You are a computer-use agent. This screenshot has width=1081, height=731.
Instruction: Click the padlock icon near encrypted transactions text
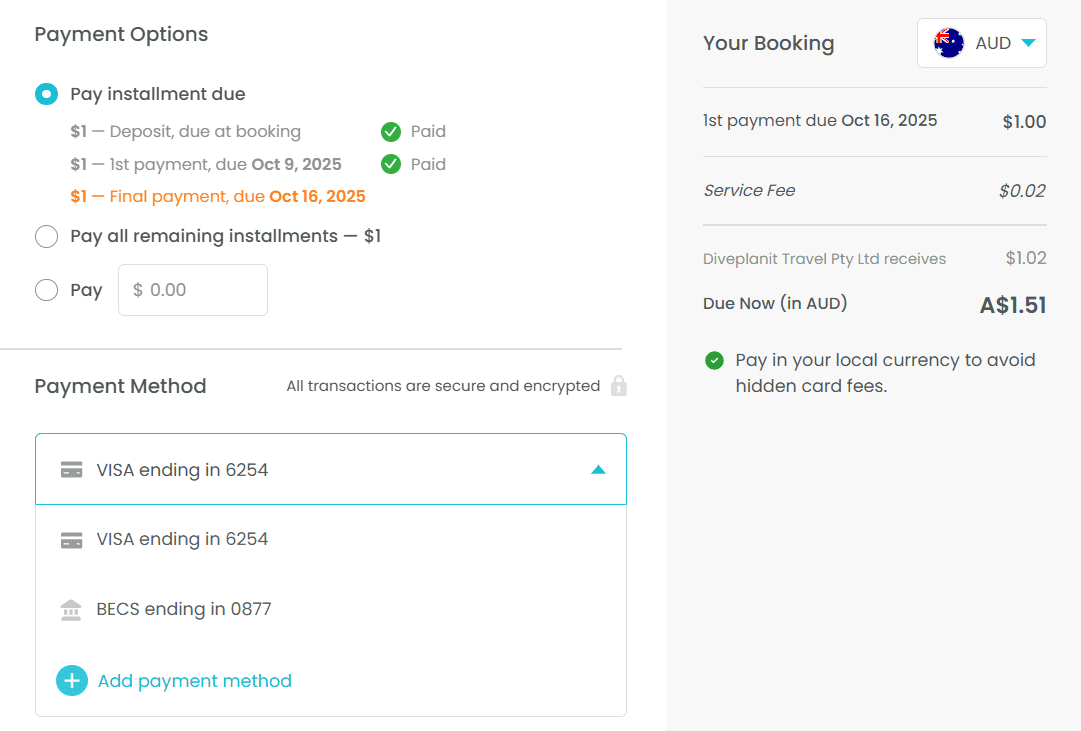tap(618, 385)
